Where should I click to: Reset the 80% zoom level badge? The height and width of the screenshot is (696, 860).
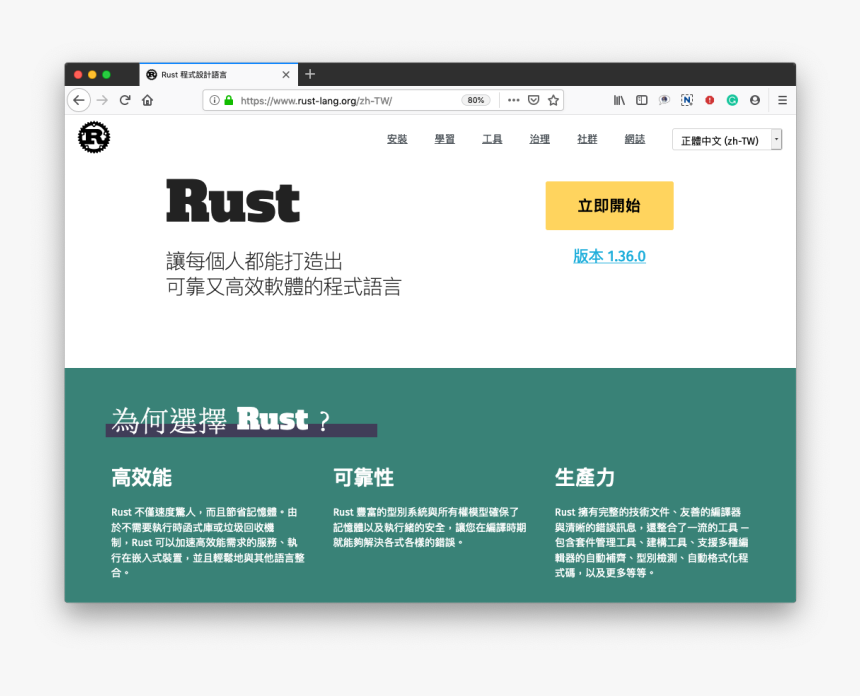pos(476,100)
